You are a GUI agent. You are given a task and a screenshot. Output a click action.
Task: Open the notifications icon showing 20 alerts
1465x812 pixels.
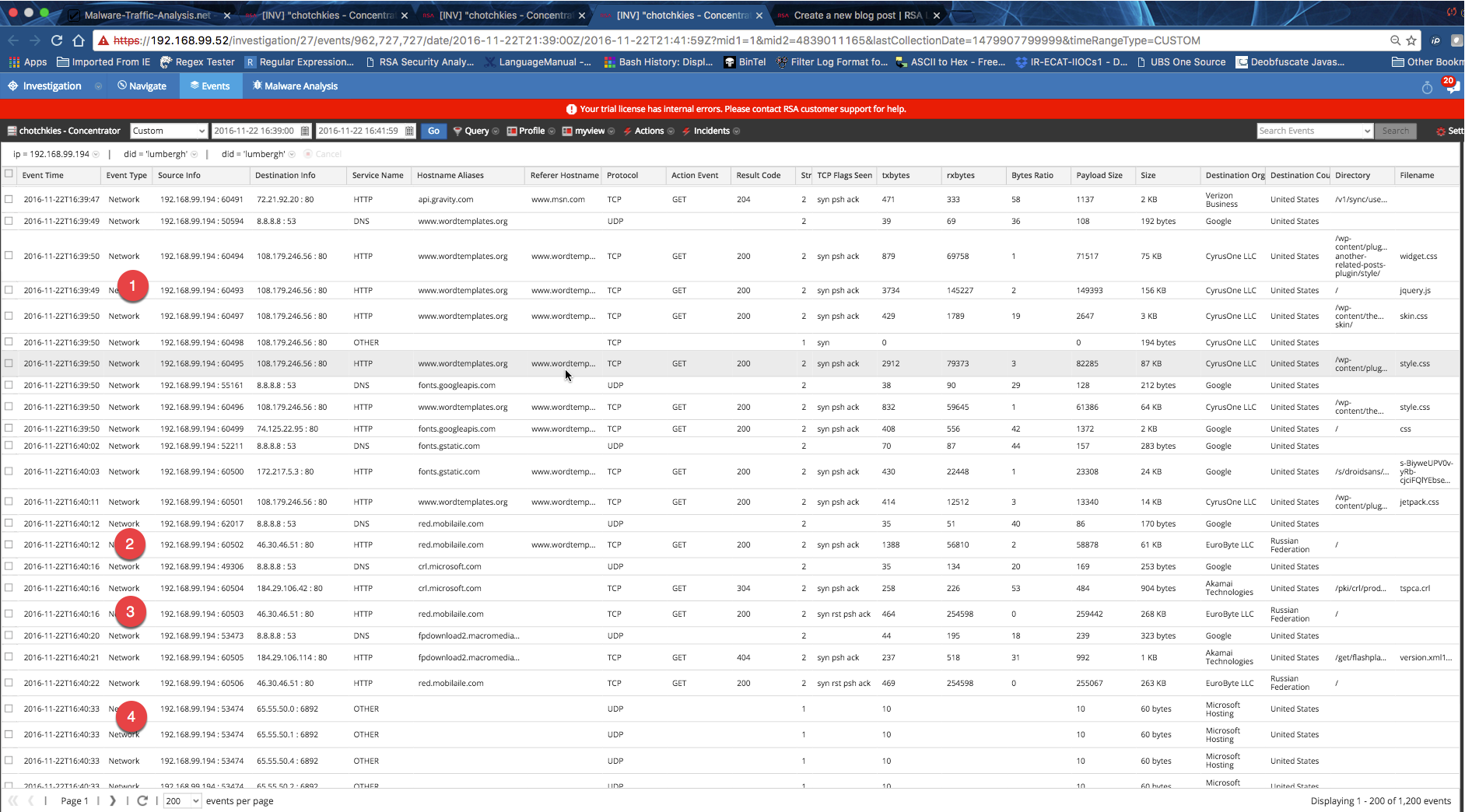tap(1451, 86)
